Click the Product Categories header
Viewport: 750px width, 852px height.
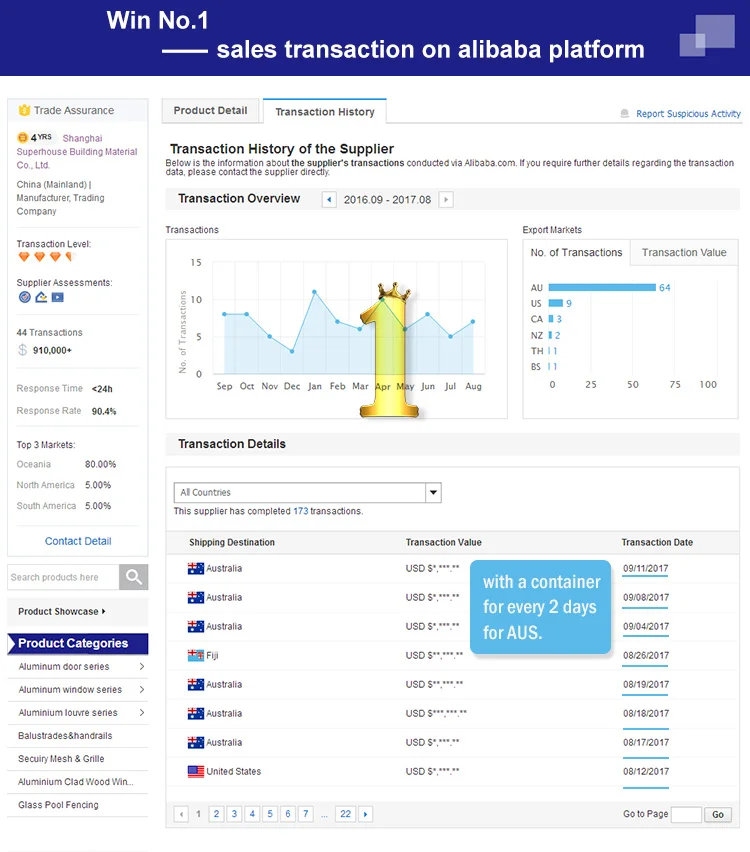78,643
